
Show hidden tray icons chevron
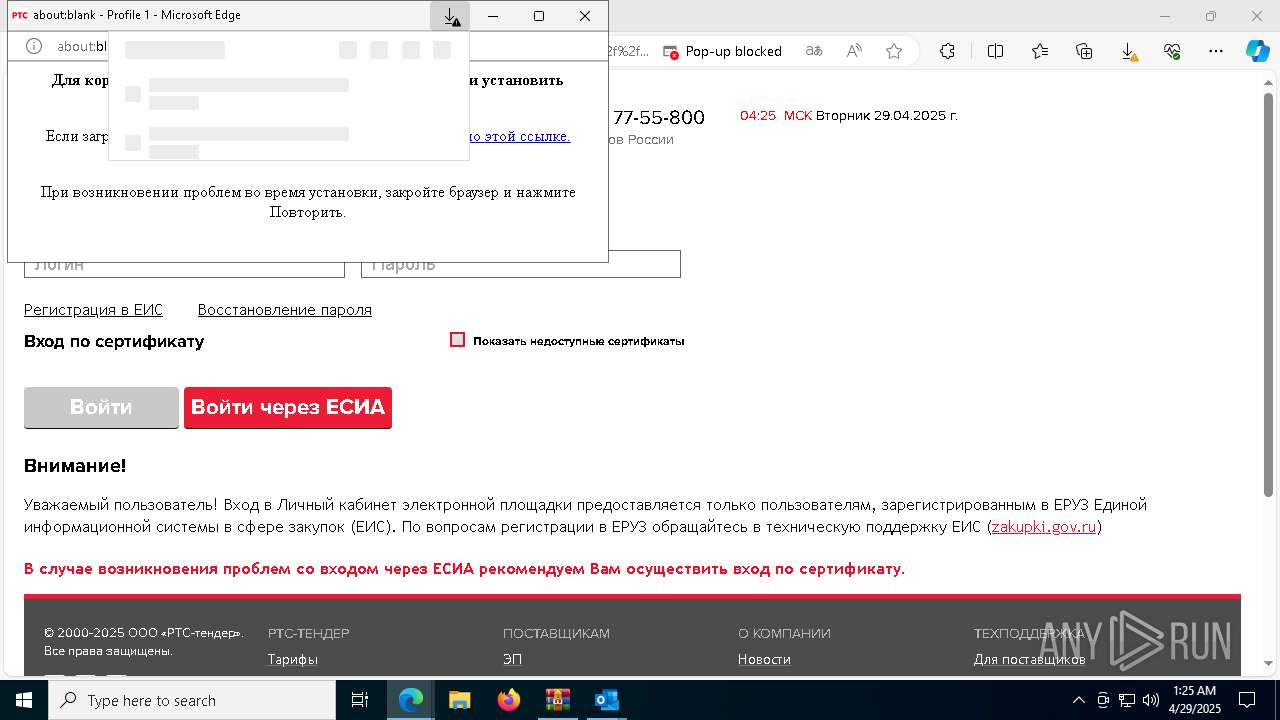[1078, 700]
